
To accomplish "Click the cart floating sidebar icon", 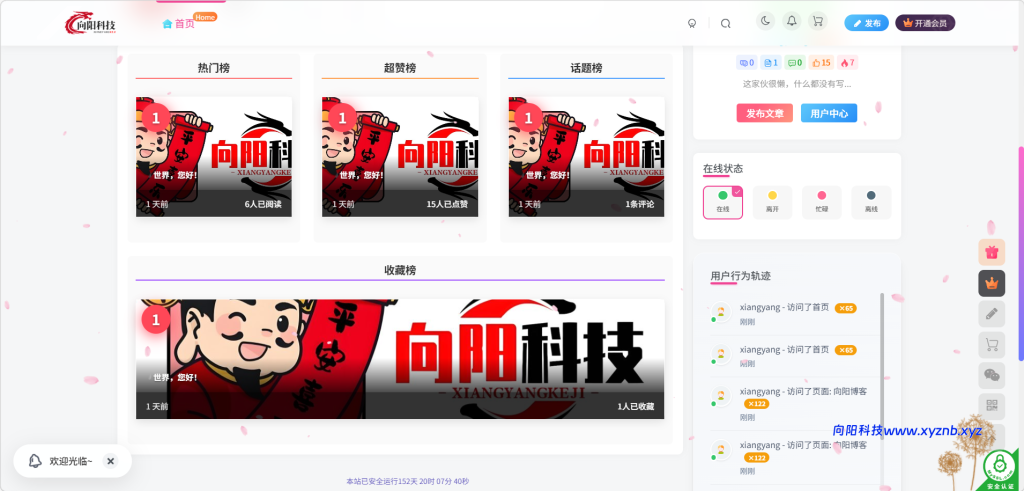I will tap(991, 344).
